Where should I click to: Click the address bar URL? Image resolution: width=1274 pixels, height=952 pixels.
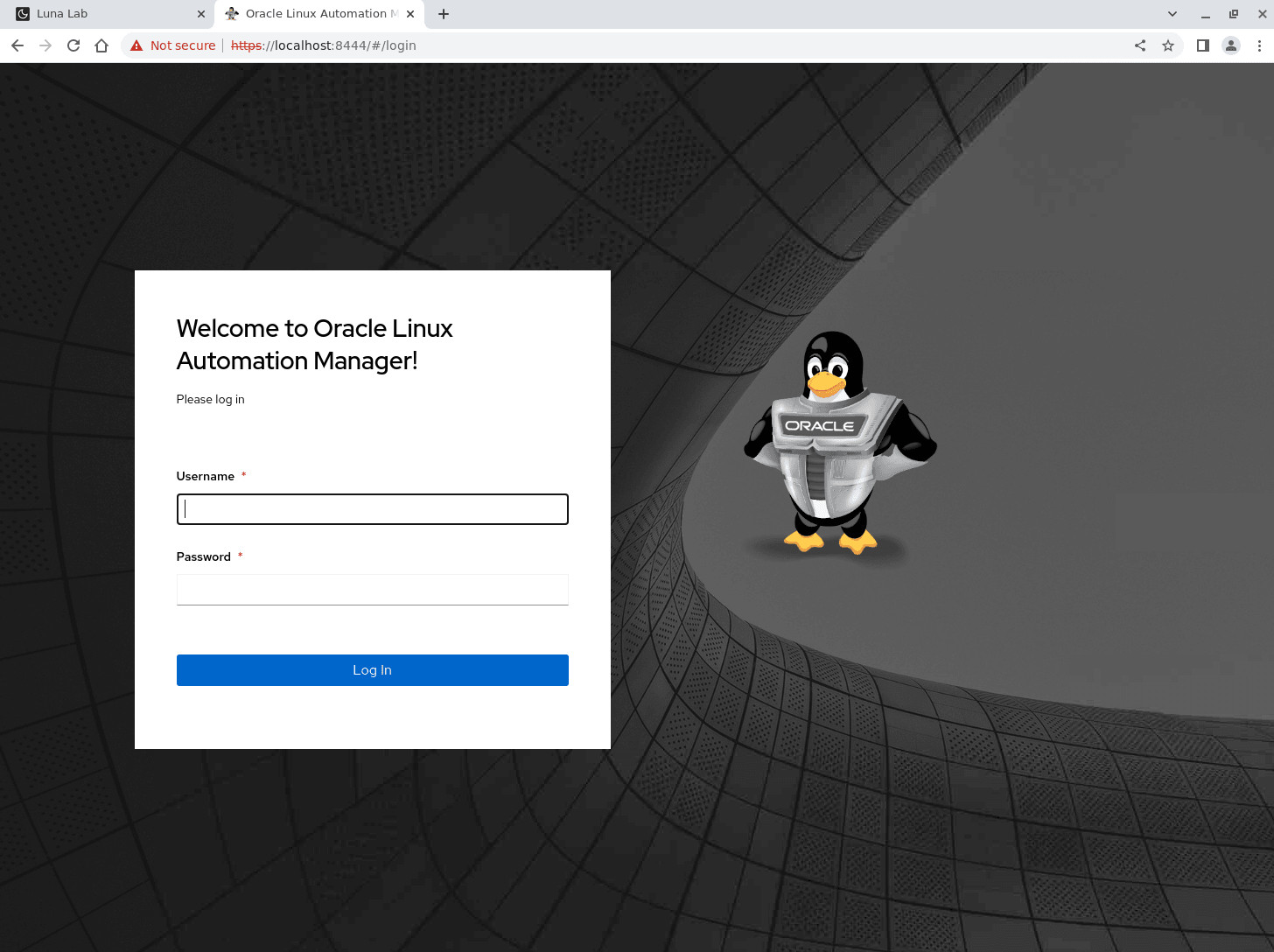coord(324,45)
